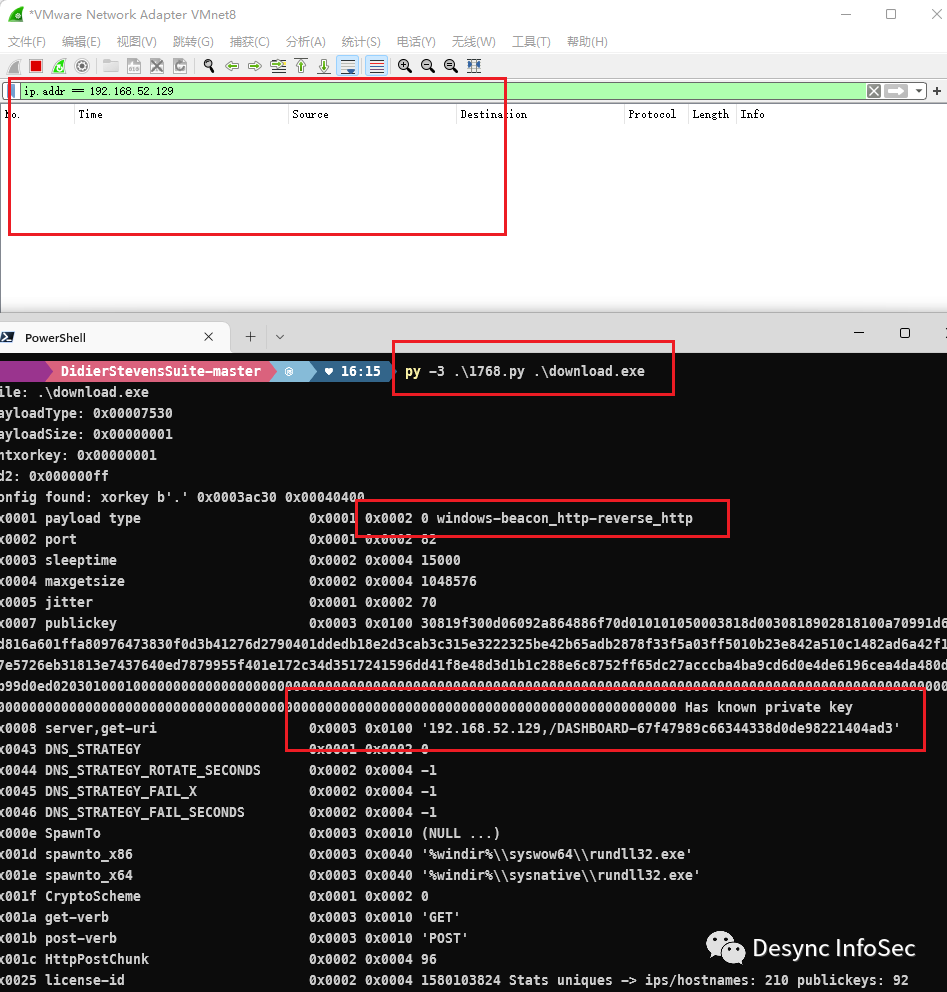The image size is (947, 992).
Task: Click the 'sleeptime' value 15000
Action: (441, 561)
